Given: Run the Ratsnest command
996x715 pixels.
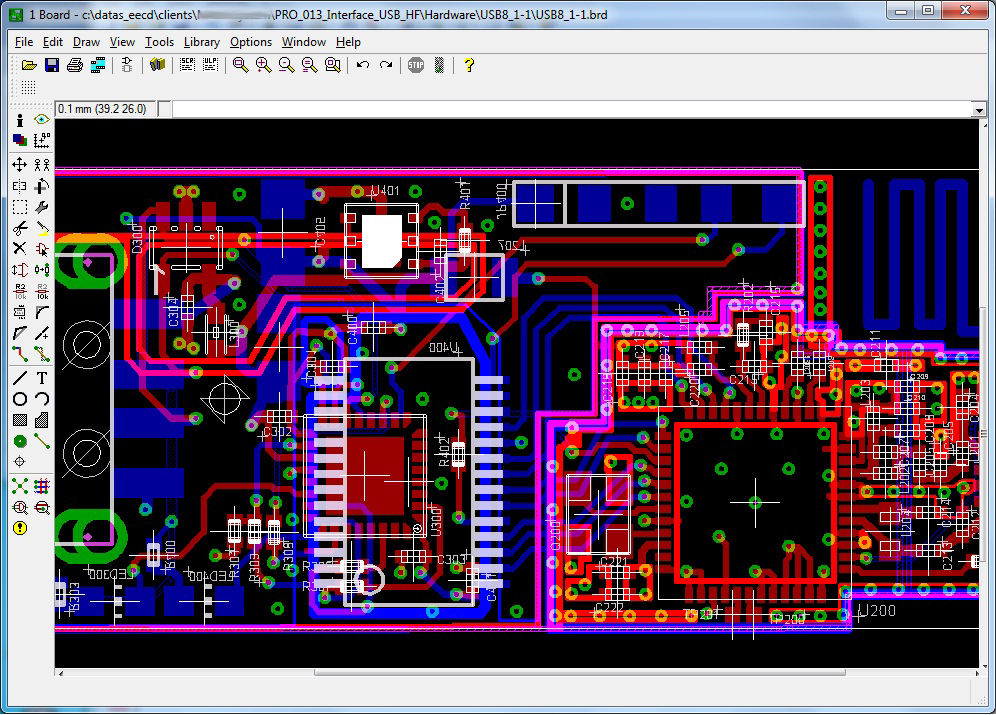Looking at the screenshot, I should (x=19, y=486).
